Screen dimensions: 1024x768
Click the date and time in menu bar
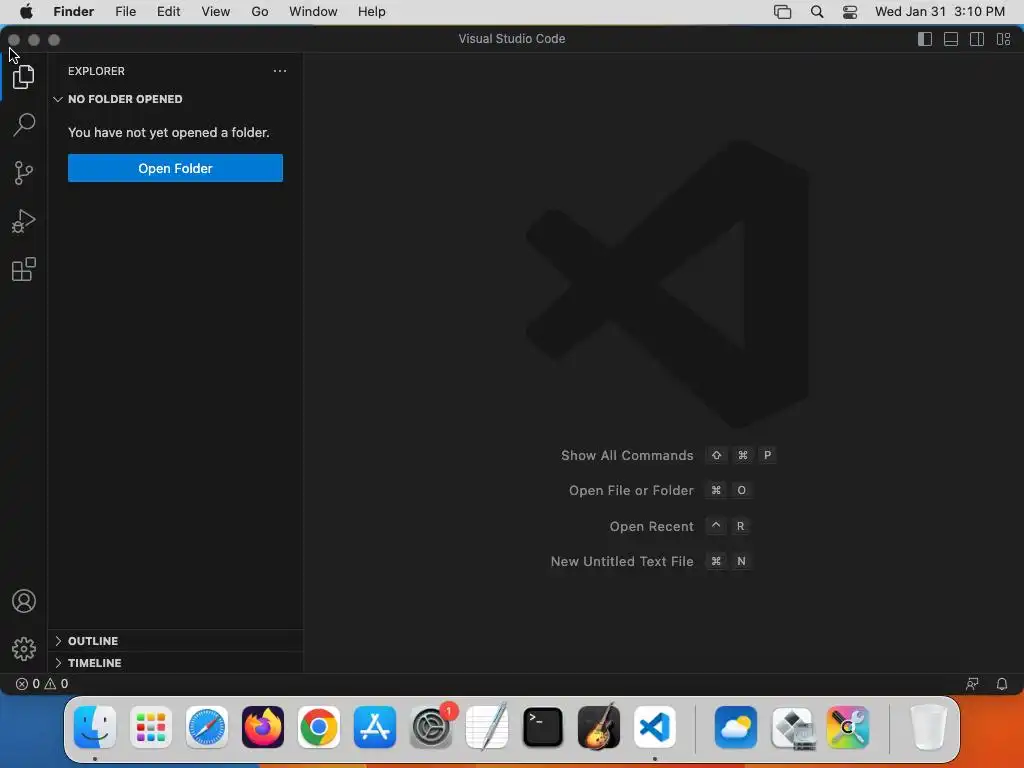(x=940, y=12)
